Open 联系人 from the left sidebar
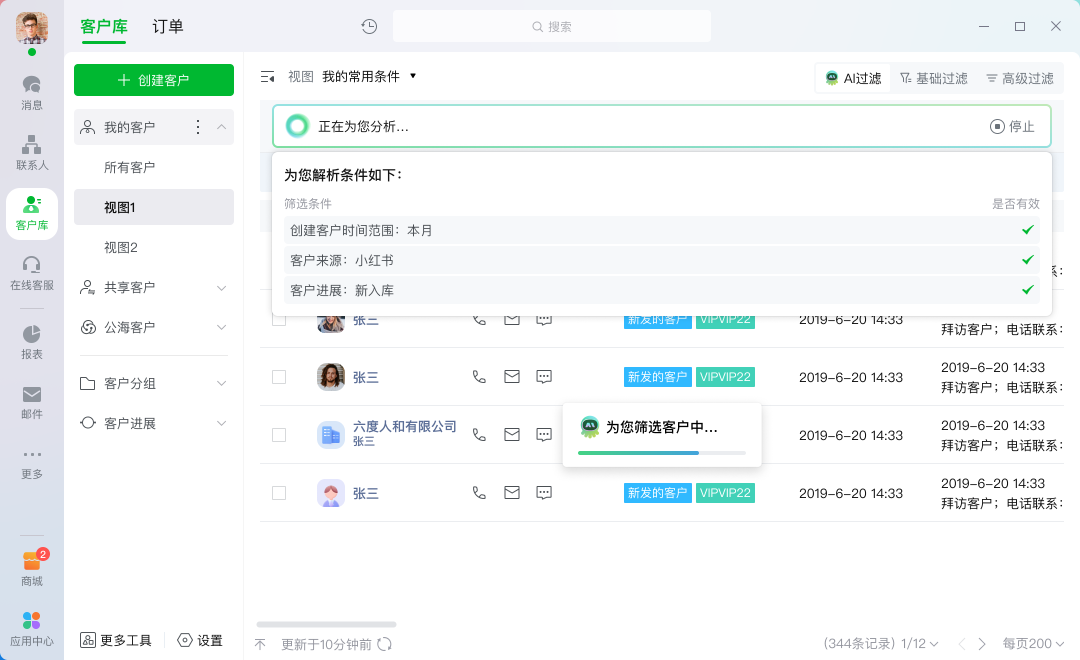The width and height of the screenshot is (1080, 660). click(32, 150)
